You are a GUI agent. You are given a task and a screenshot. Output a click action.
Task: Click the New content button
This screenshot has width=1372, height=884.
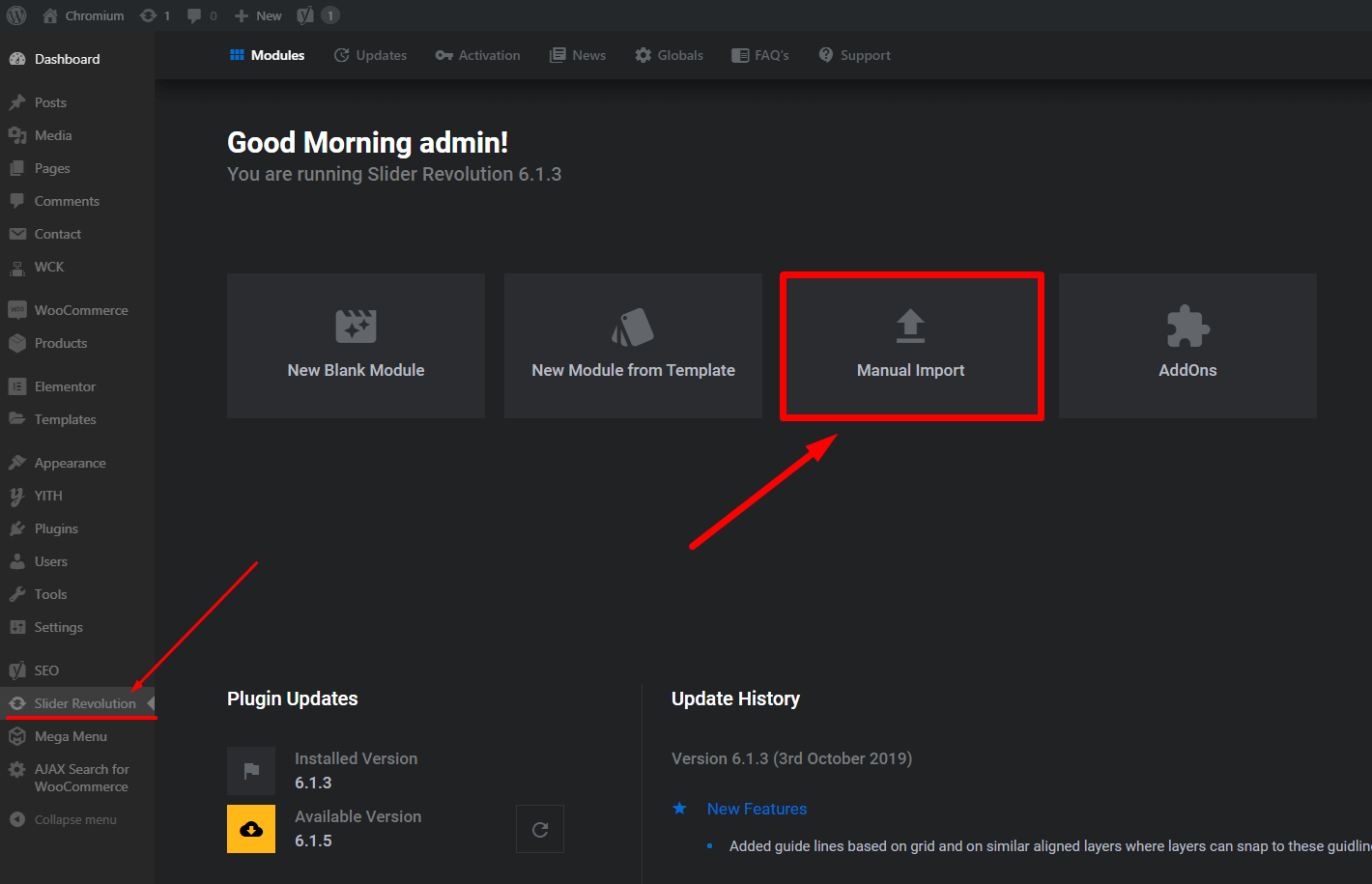(258, 15)
